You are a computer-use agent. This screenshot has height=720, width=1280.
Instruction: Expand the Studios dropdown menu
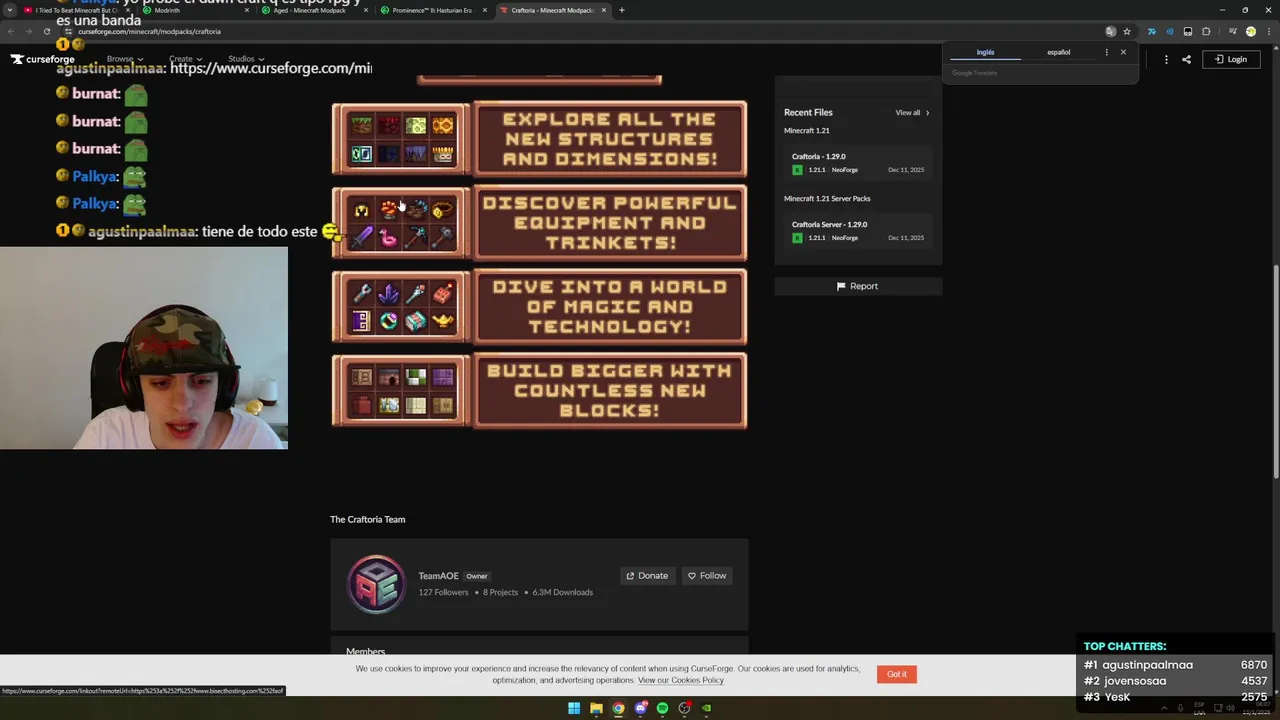[246, 59]
